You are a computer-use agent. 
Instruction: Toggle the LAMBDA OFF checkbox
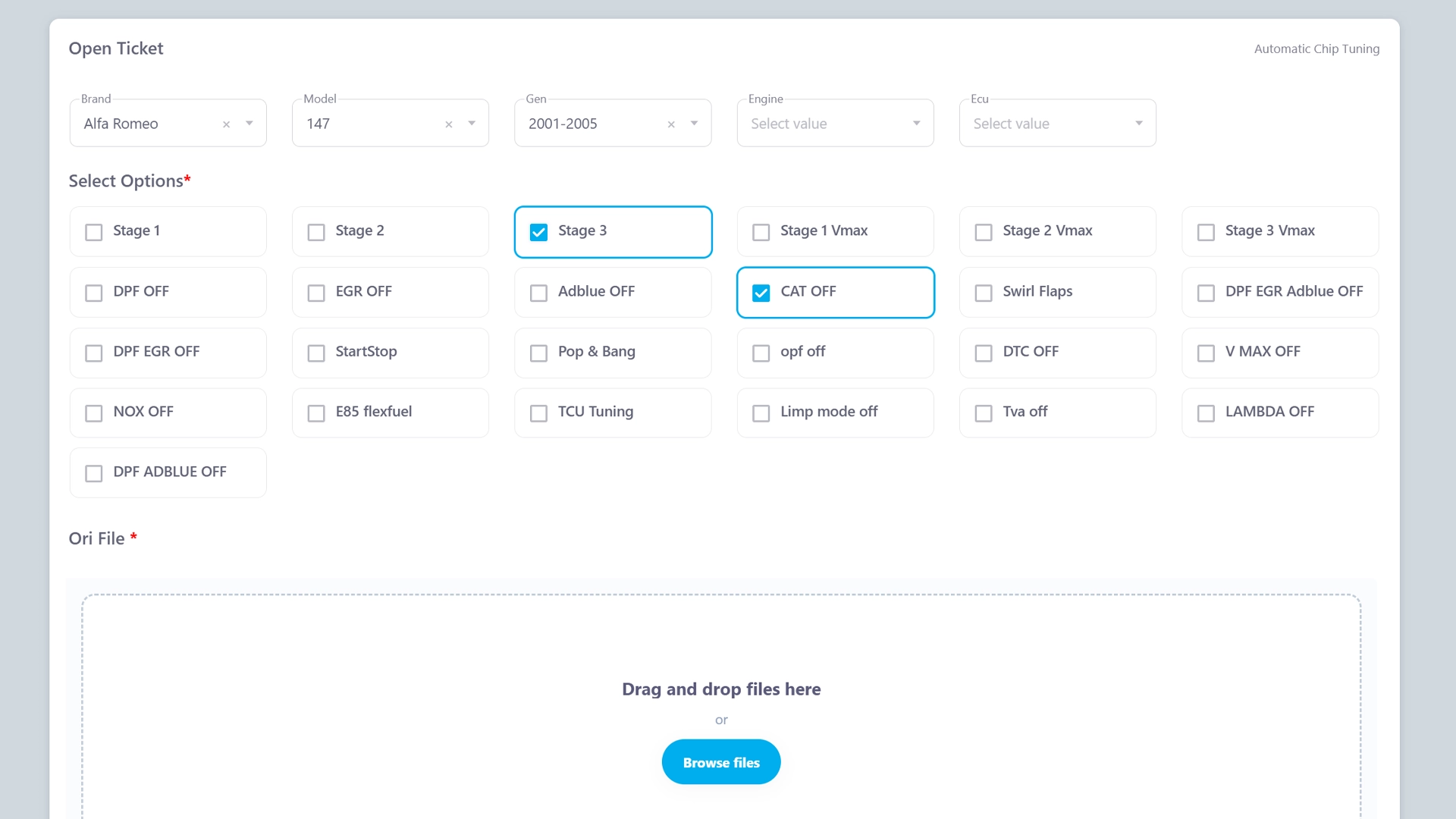(x=1206, y=413)
